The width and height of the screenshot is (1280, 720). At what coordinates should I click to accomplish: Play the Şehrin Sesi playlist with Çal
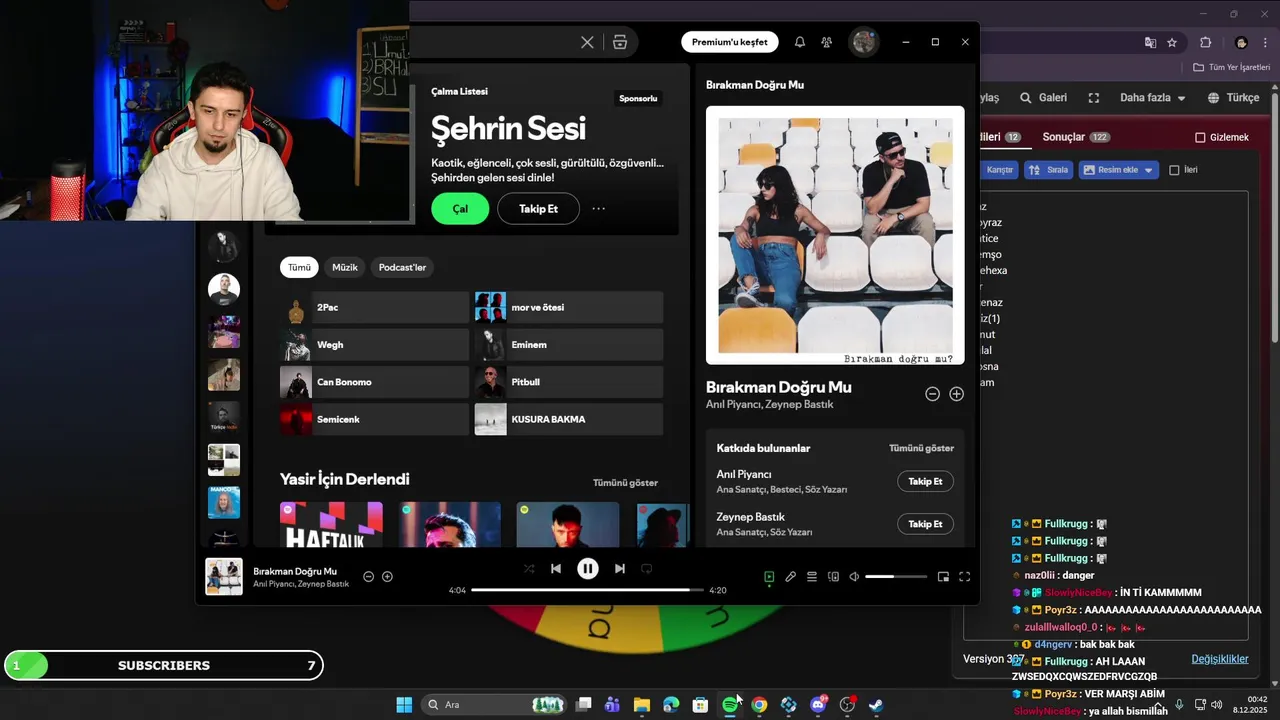[x=460, y=209]
